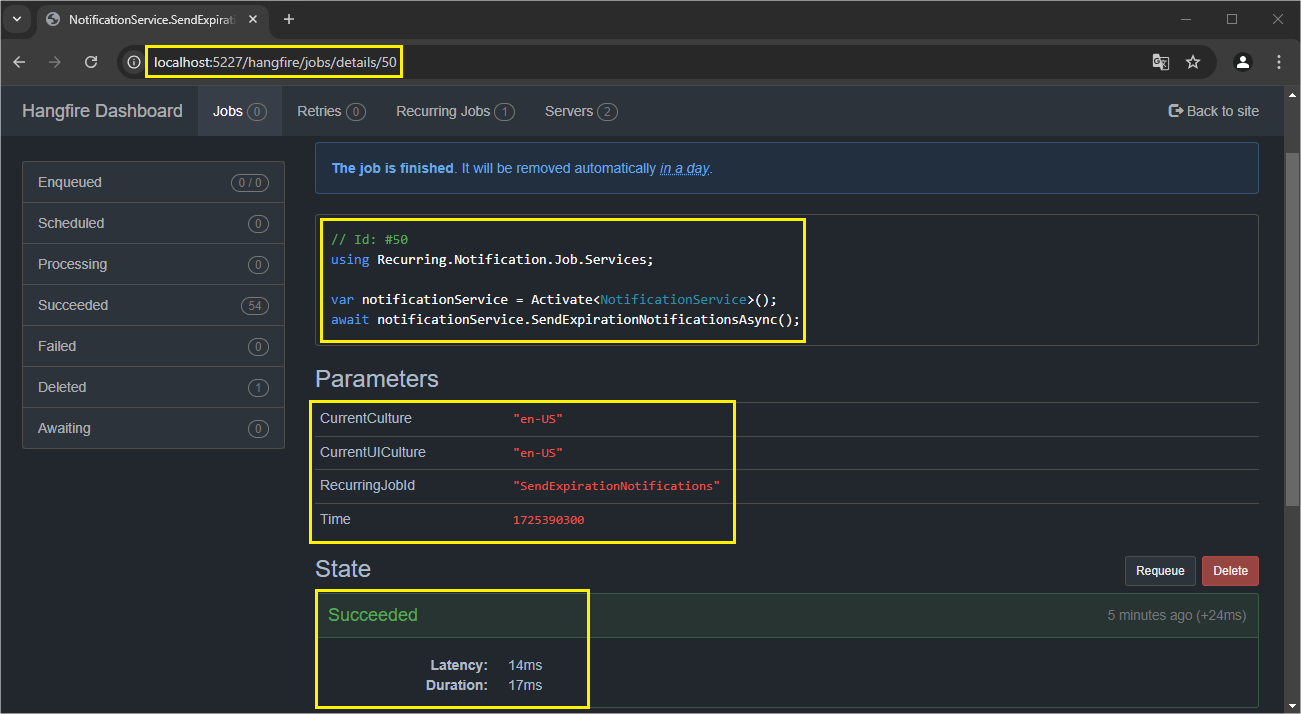
Task: Click the translate page icon
Action: click(1160, 62)
